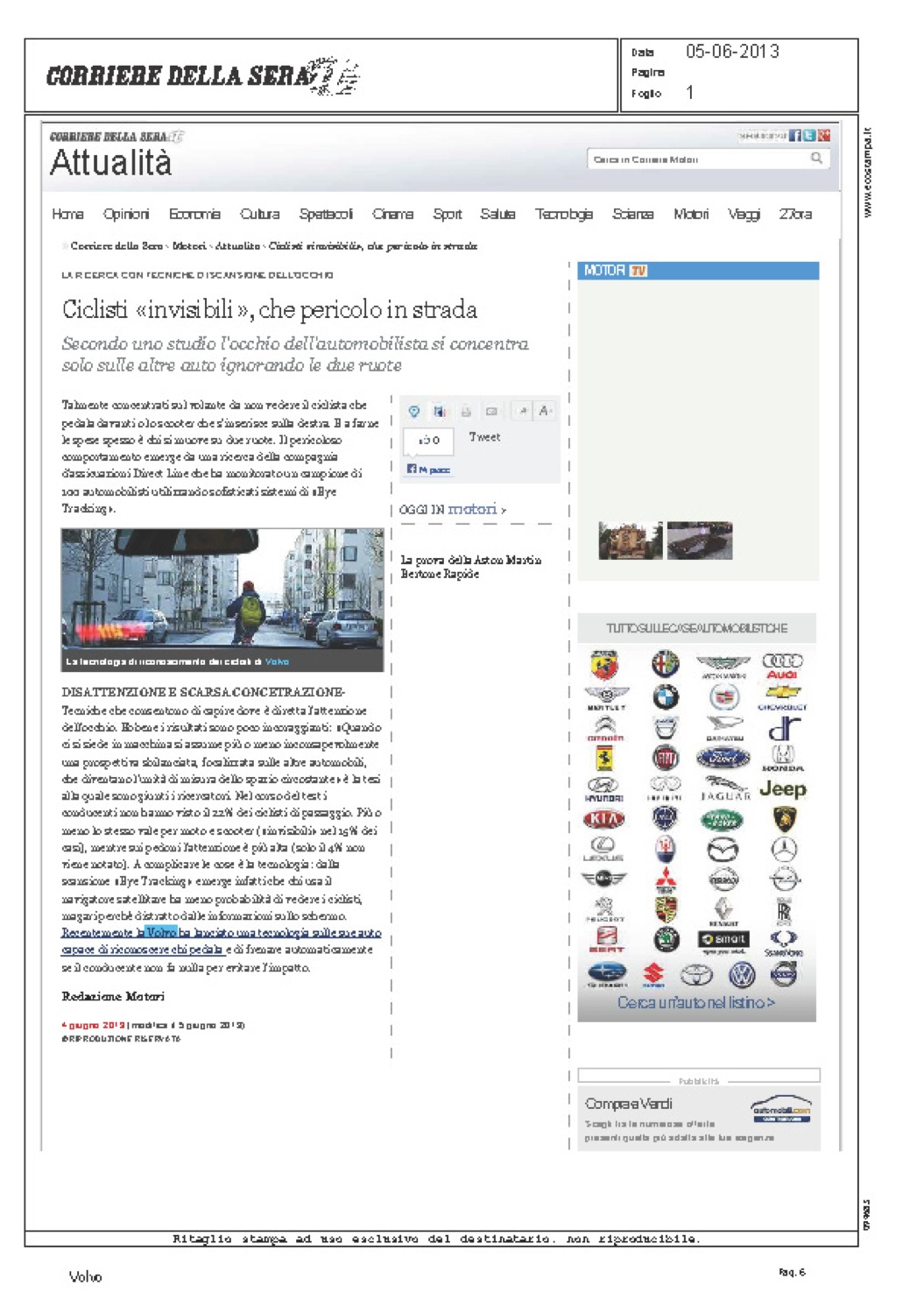The width and height of the screenshot is (924, 1314).
Task: Open the Motori navigation menu item
Action: tap(690, 214)
